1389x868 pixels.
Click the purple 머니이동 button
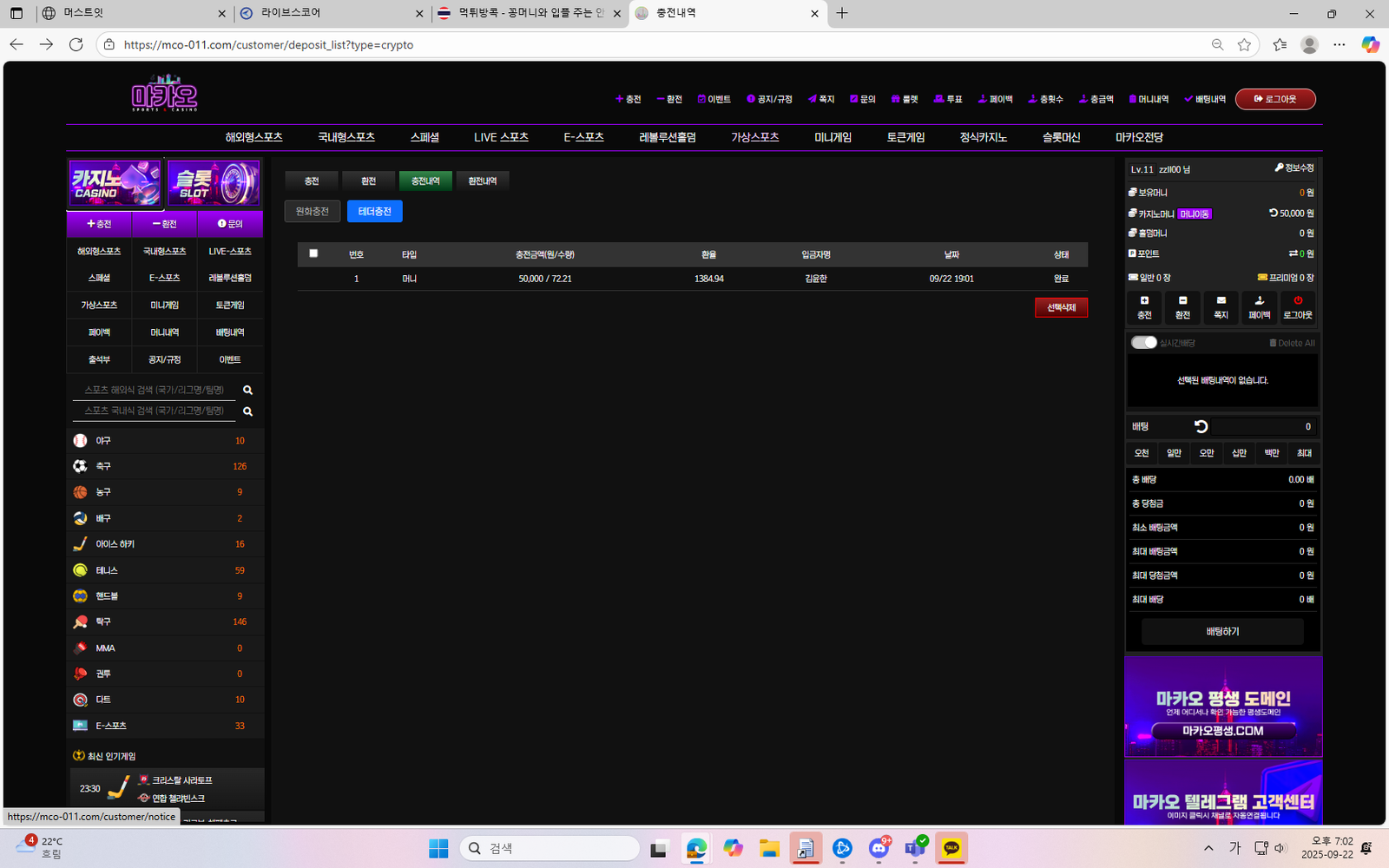(x=1195, y=214)
